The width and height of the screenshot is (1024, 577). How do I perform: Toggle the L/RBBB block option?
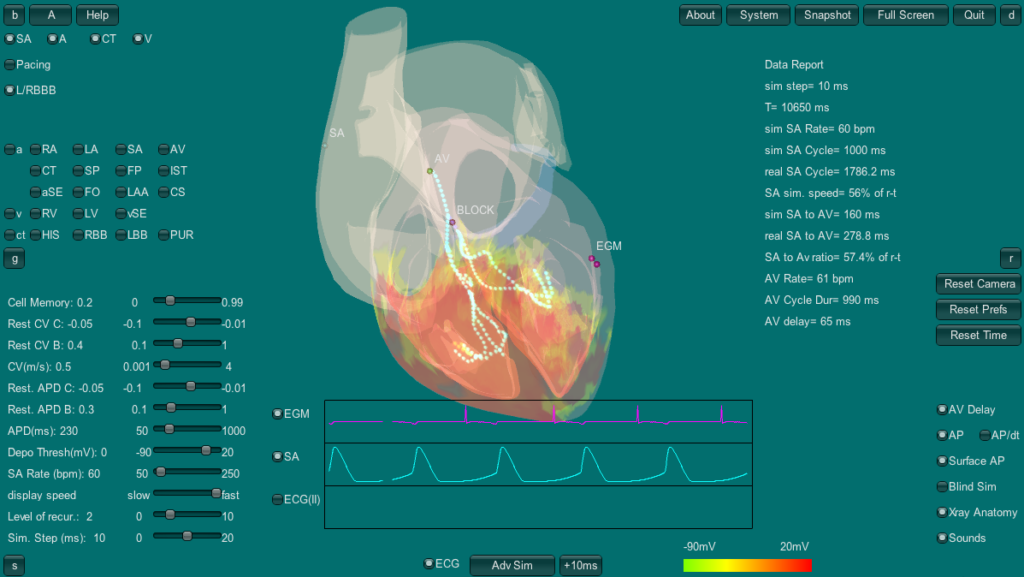(x=10, y=90)
